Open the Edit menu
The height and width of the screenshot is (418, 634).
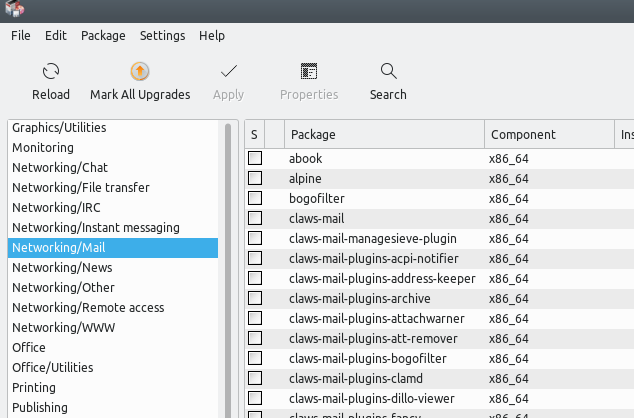pyautogui.click(x=56, y=36)
